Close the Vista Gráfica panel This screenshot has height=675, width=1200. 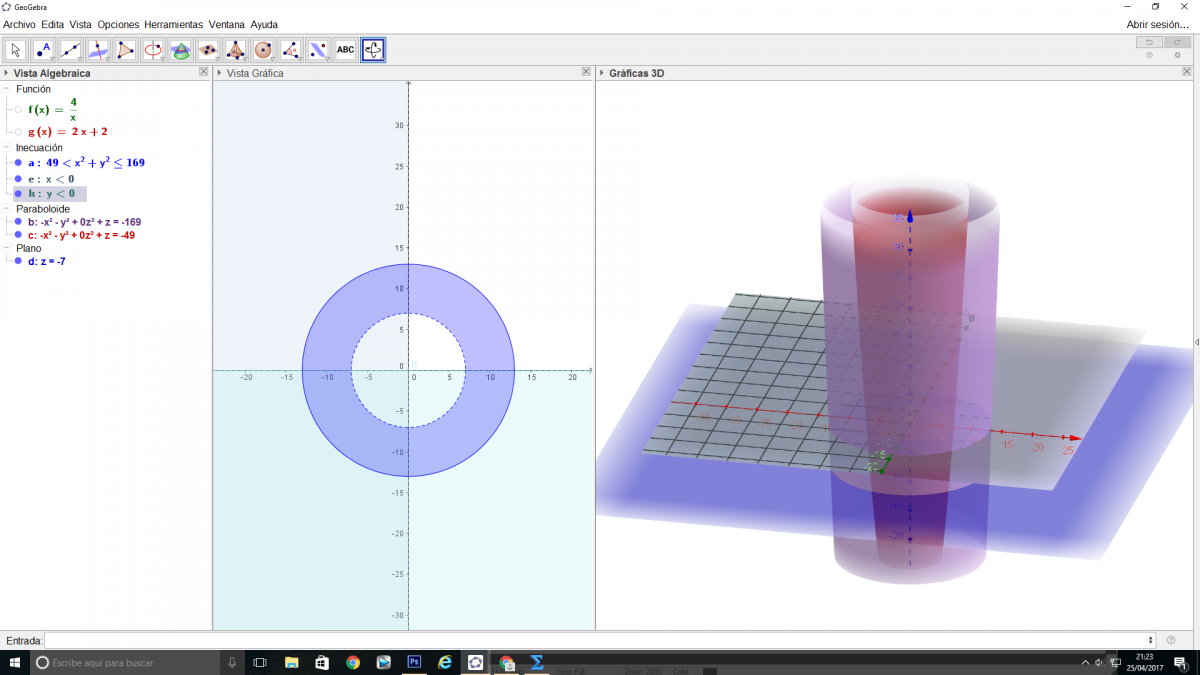pos(587,72)
